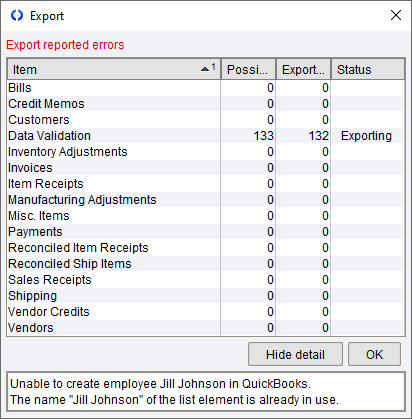
Task: Select the Payments row
Action: tap(206, 232)
